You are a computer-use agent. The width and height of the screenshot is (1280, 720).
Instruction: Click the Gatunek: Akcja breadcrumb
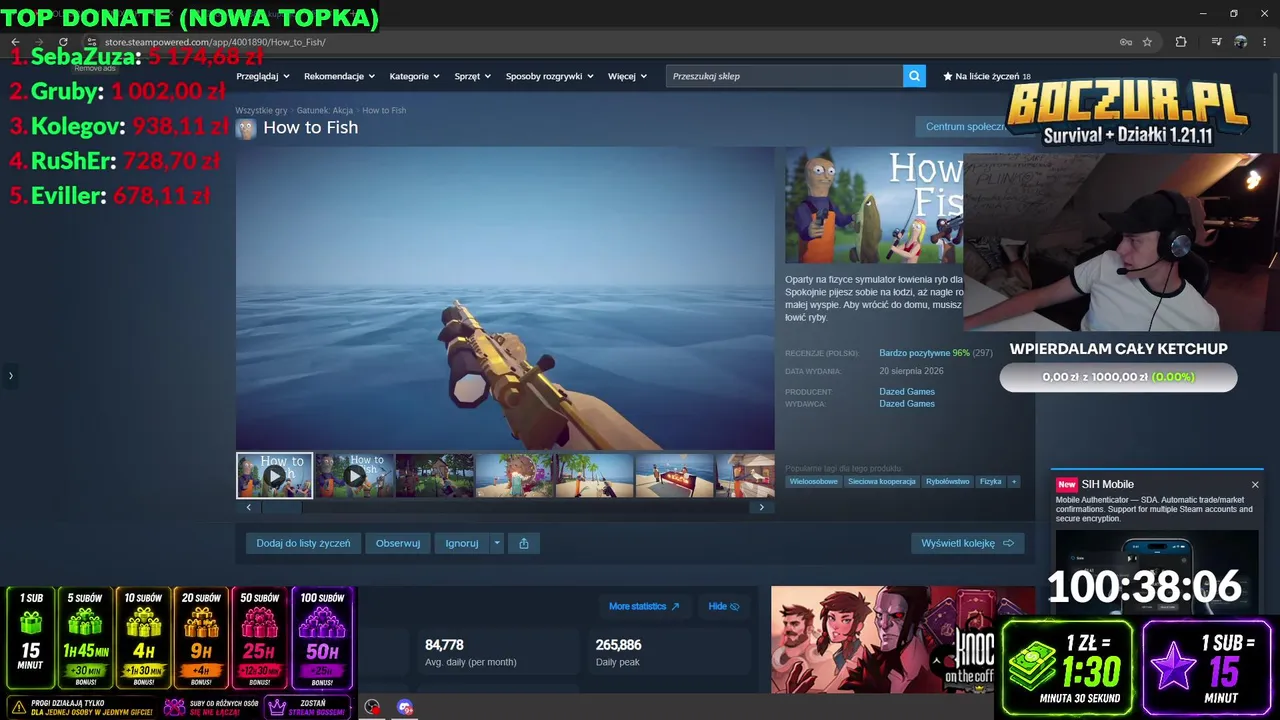pyautogui.click(x=325, y=110)
